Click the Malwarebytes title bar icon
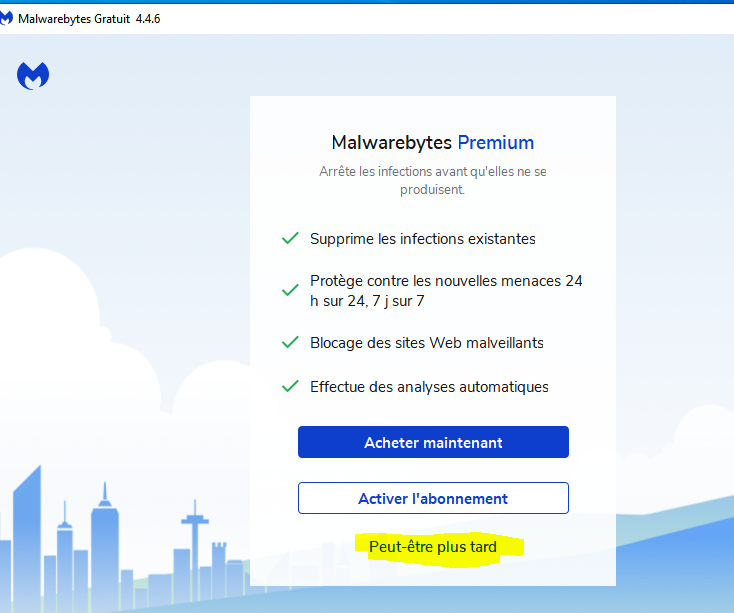 coord(8,19)
